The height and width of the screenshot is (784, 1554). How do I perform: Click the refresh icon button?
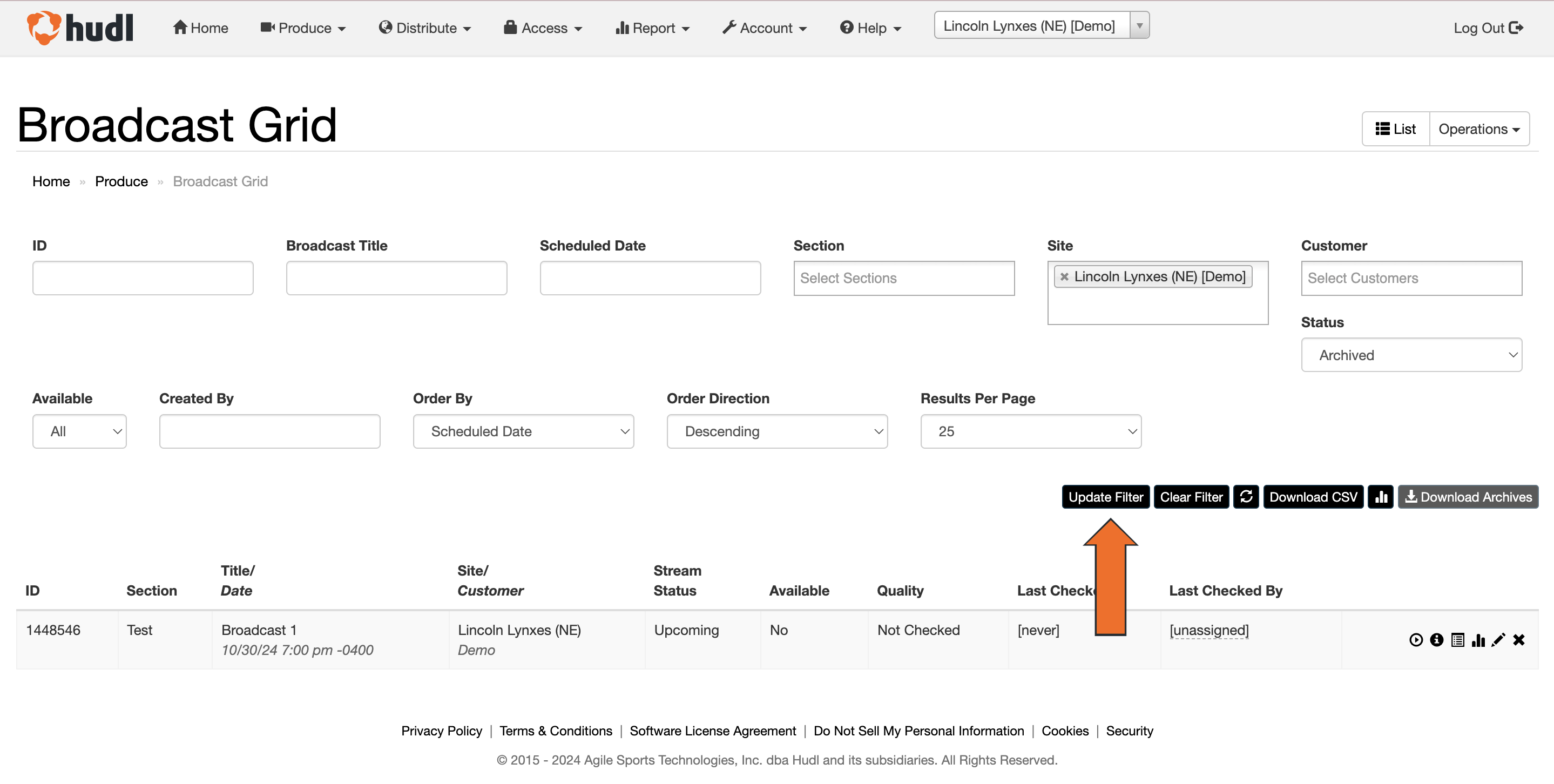1246,497
